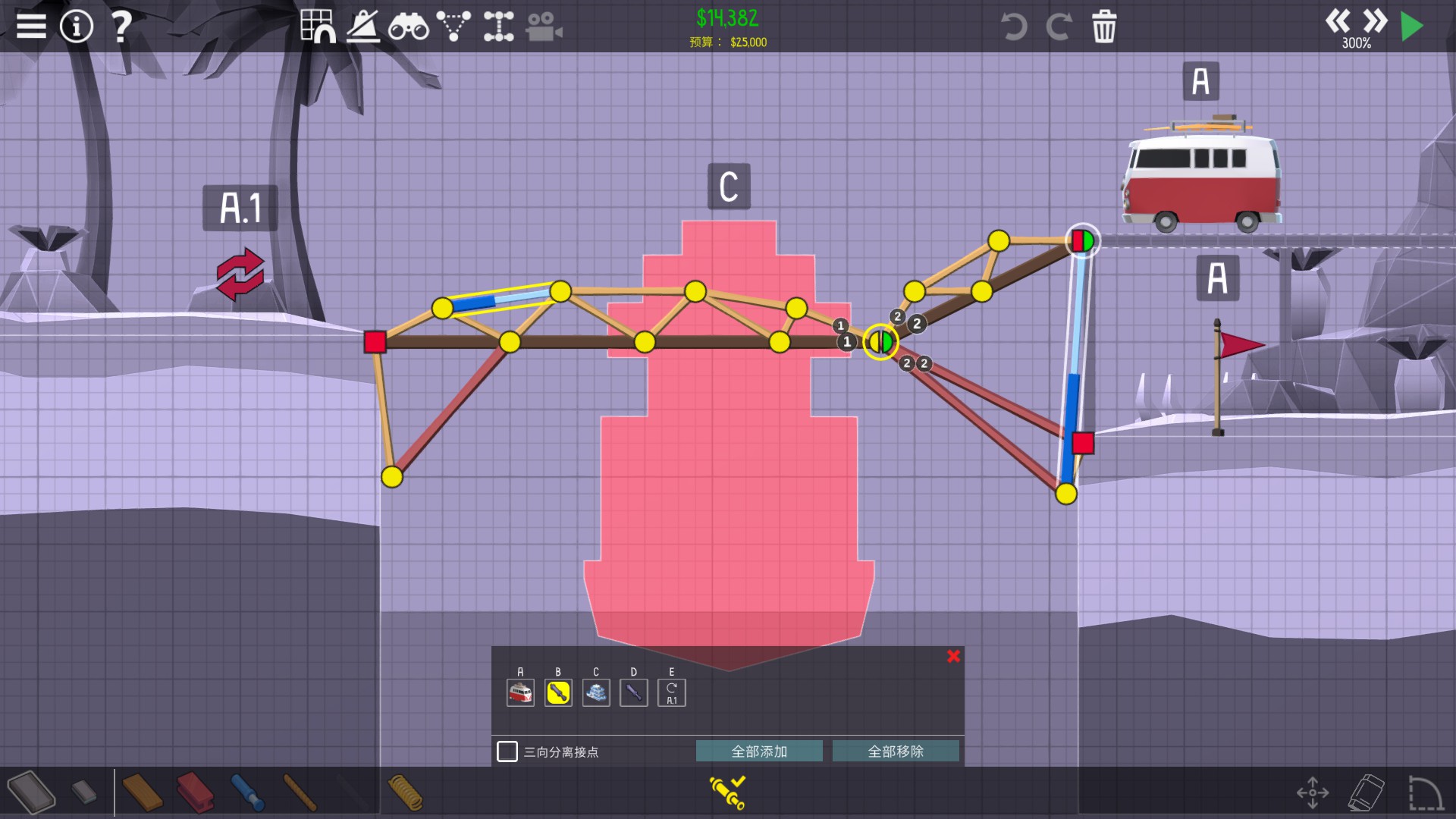This screenshot has width=1456, height=819.
Task: Click the question mark help icon
Action: click(x=121, y=27)
